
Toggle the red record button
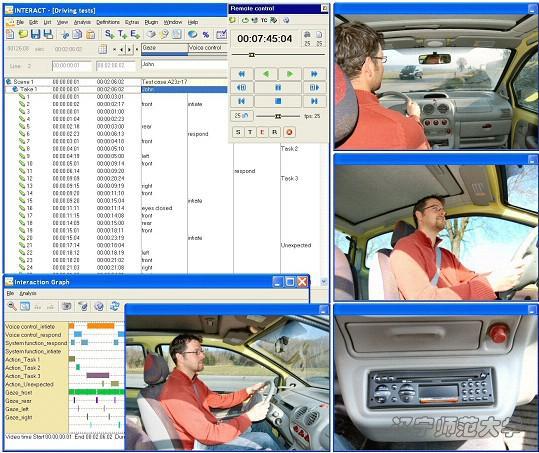click(289, 132)
